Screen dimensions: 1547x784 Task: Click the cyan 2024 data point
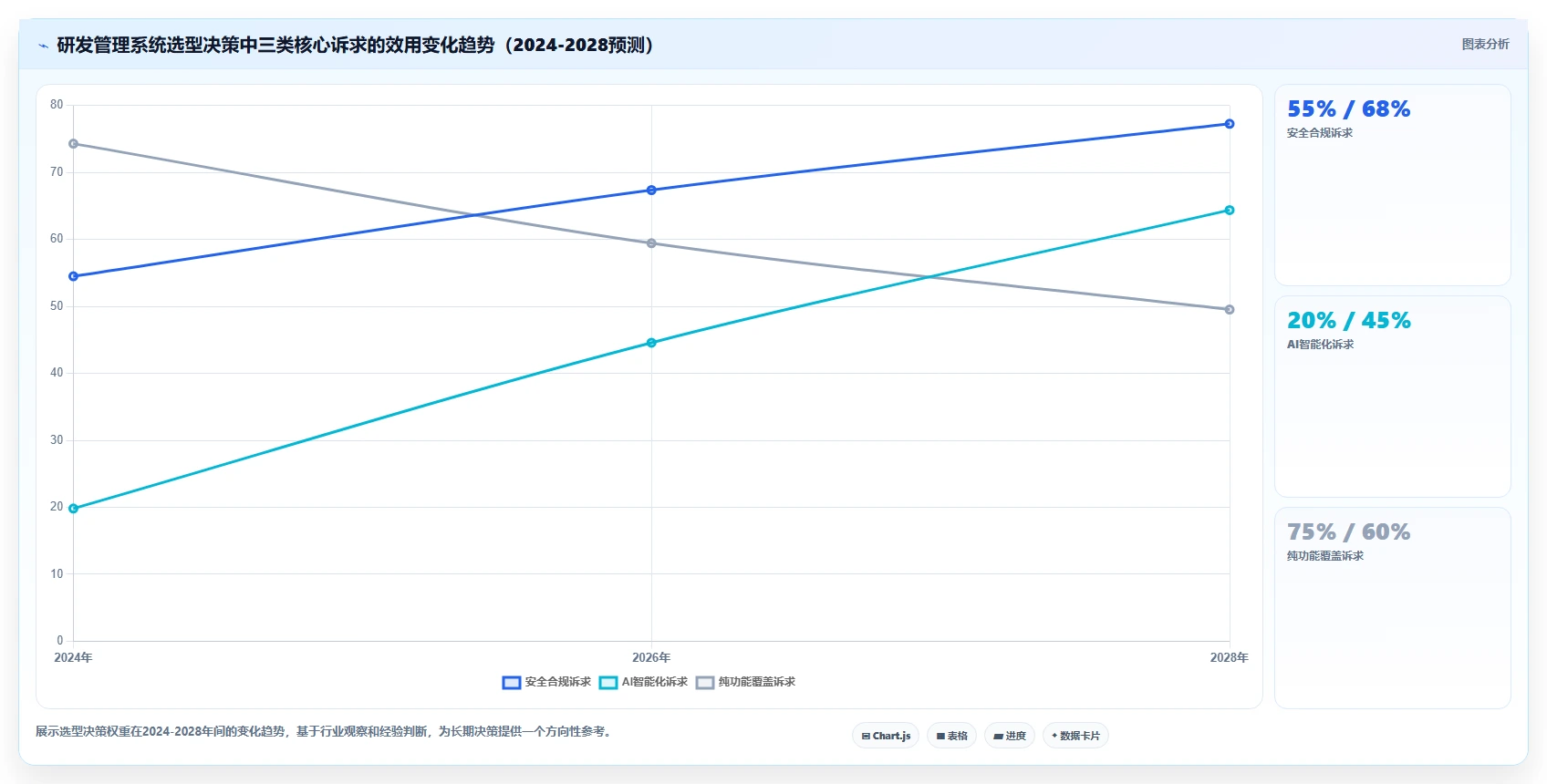[x=74, y=509]
